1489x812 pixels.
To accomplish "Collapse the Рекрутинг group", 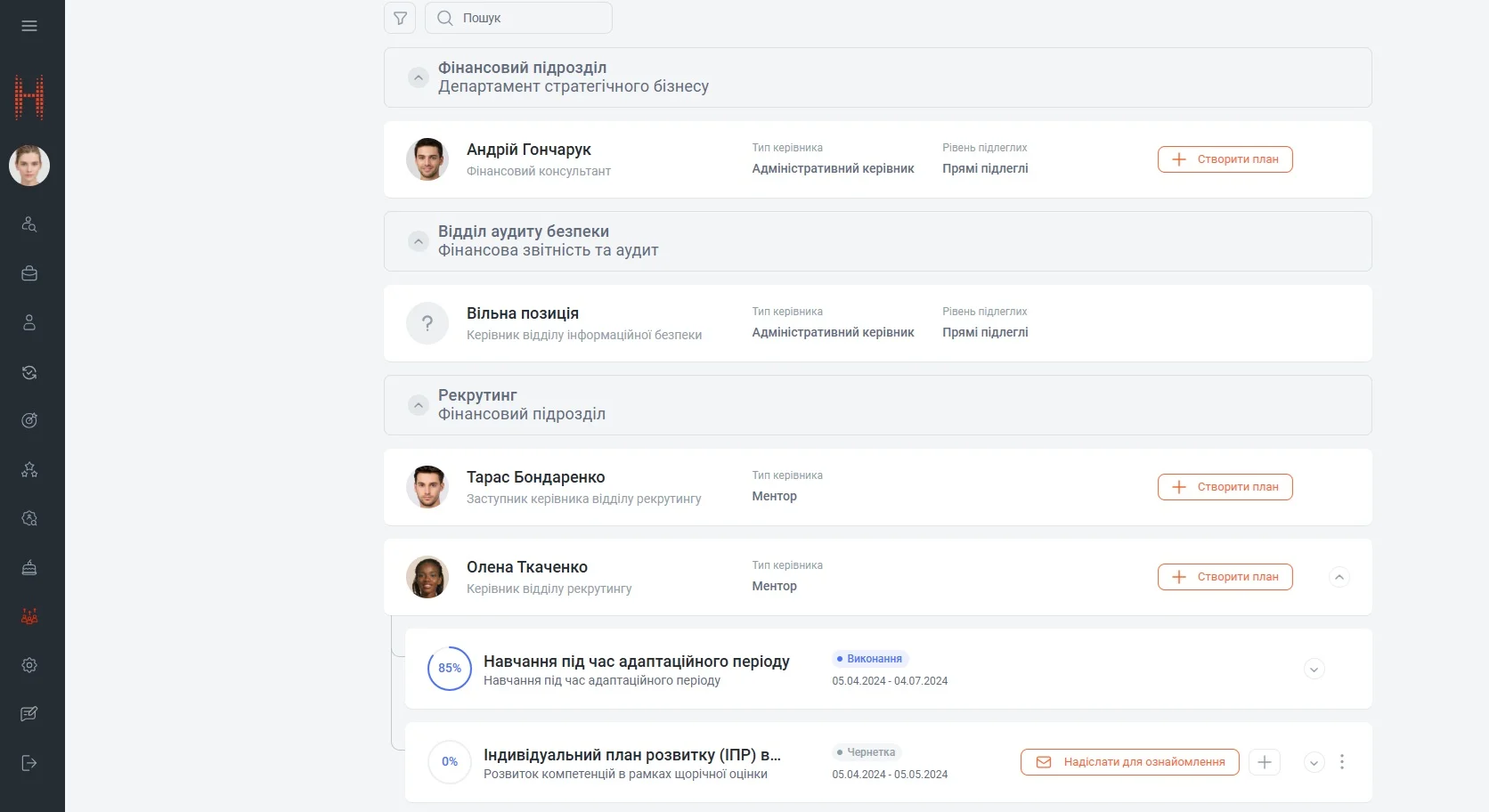I will pos(418,405).
